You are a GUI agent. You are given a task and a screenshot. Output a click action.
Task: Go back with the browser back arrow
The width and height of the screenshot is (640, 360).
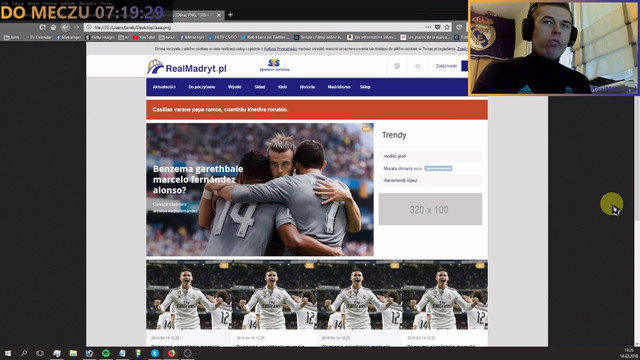[65, 27]
